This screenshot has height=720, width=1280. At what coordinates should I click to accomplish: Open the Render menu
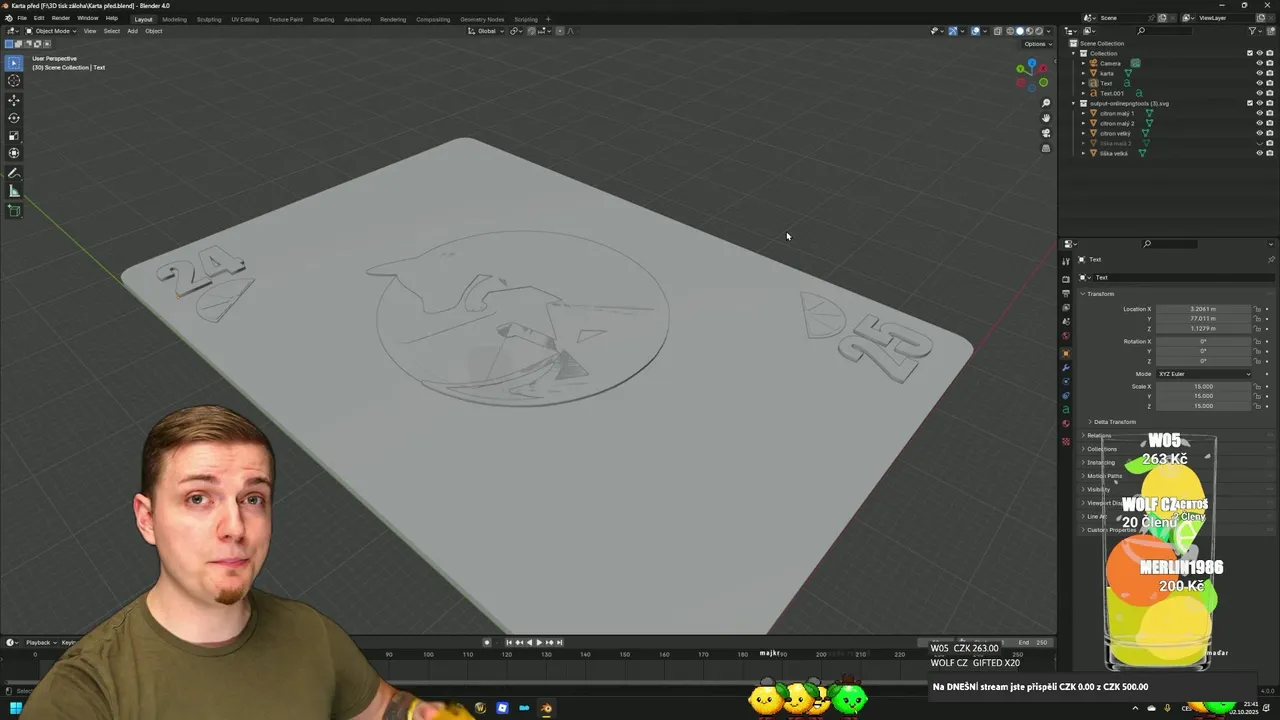pos(61,18)
